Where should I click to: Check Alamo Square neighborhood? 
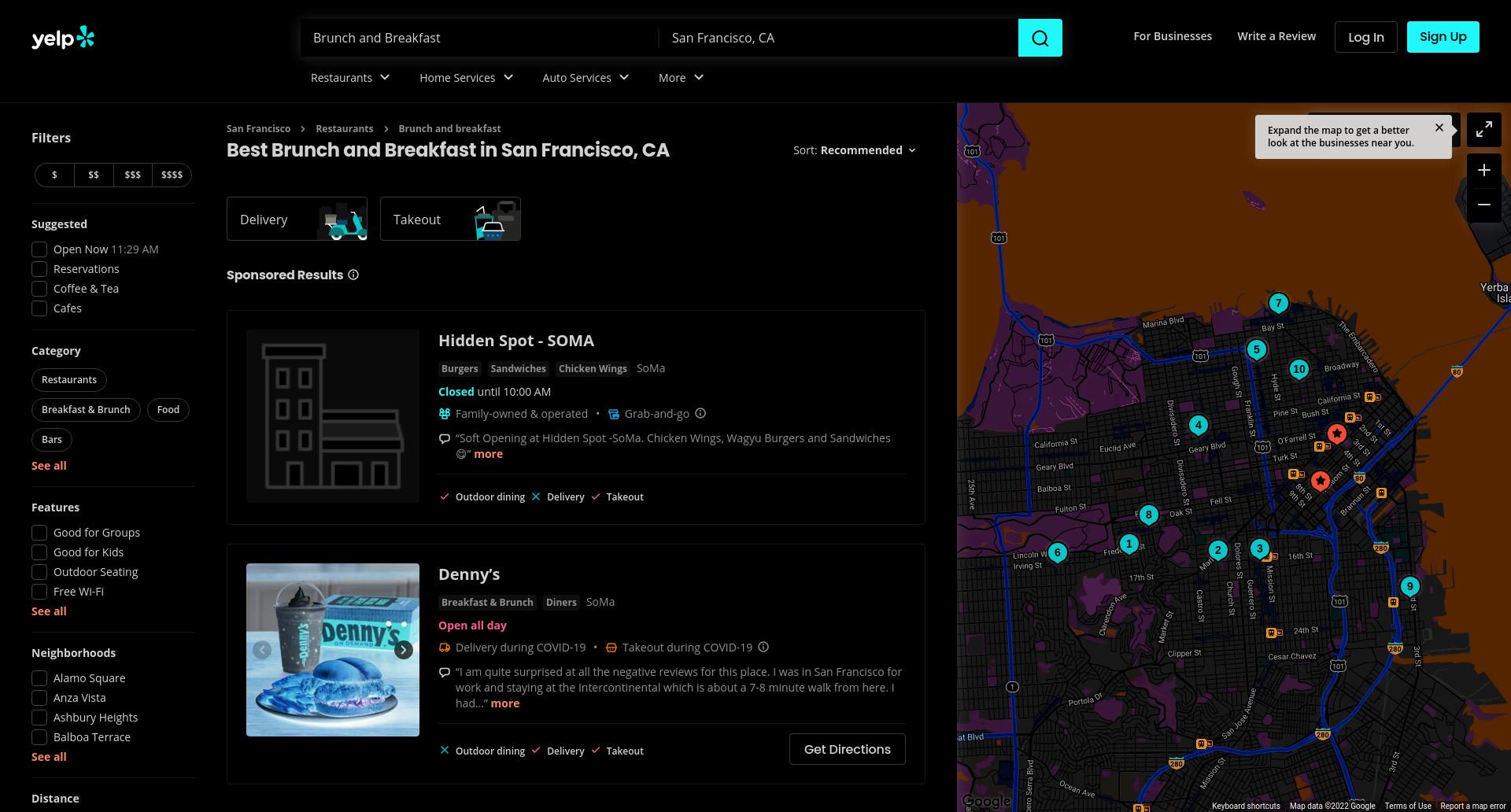click(39, 678)
